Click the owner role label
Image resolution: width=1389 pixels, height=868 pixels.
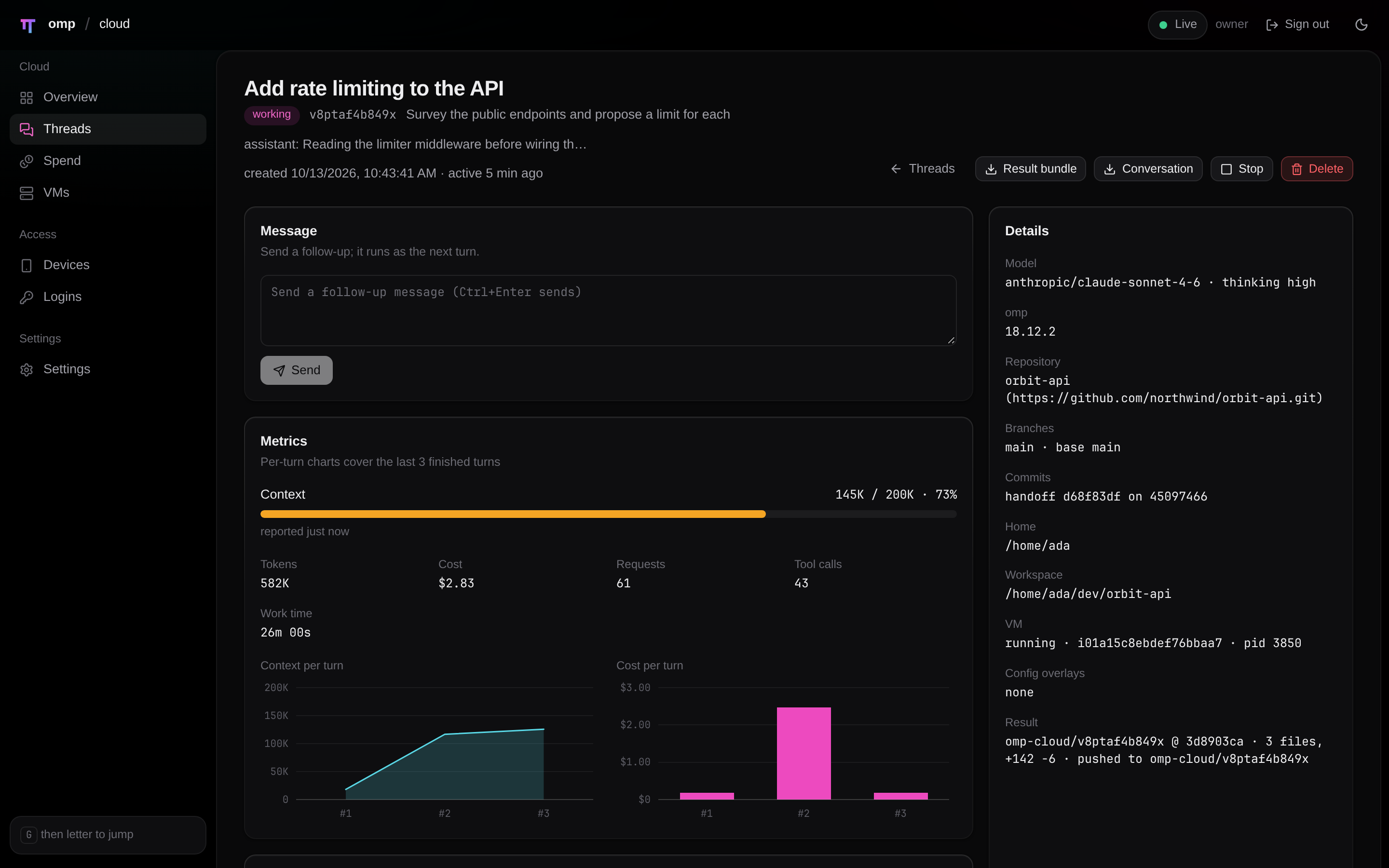(1232, 25)
